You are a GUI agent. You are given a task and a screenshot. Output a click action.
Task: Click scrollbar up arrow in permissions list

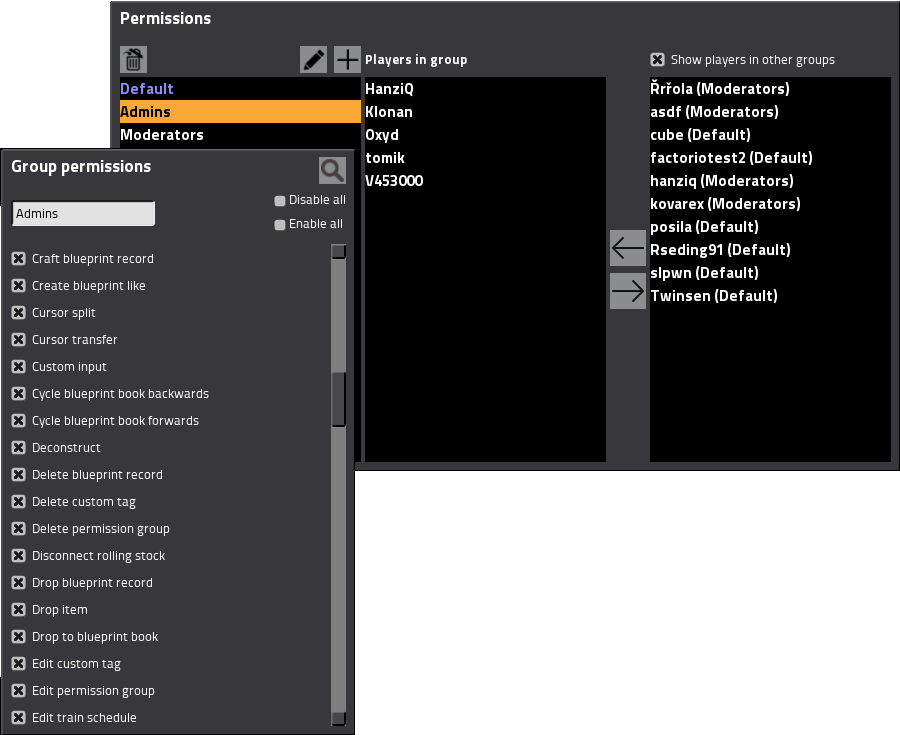(339, 251)
